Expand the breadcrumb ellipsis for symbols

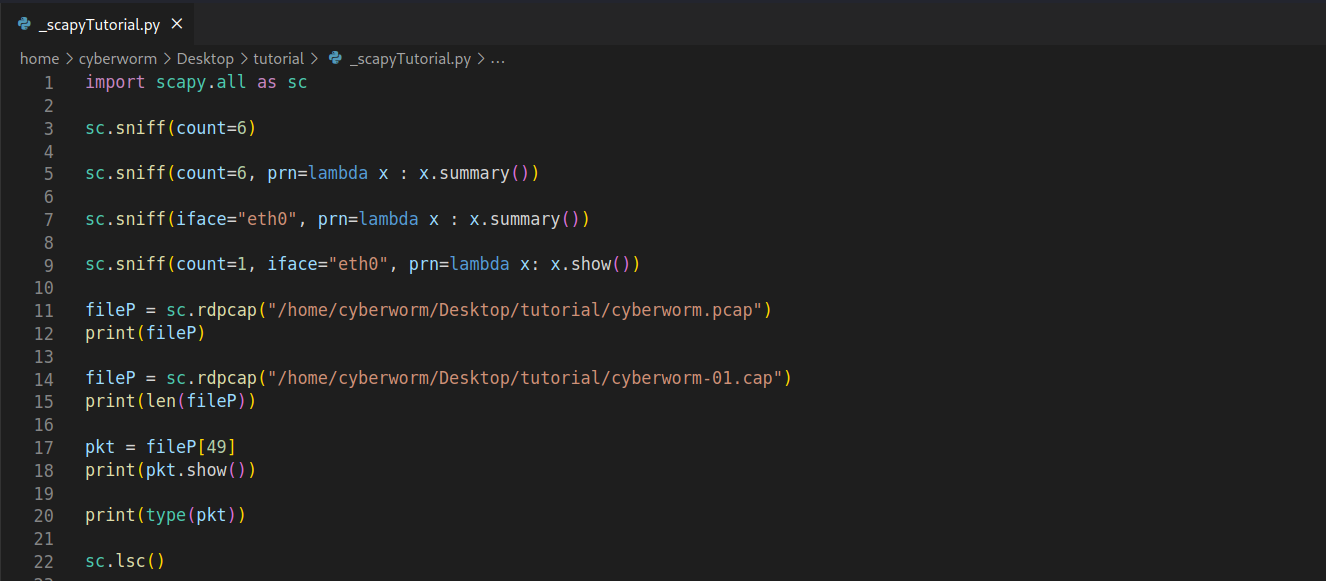pos(497,59)
